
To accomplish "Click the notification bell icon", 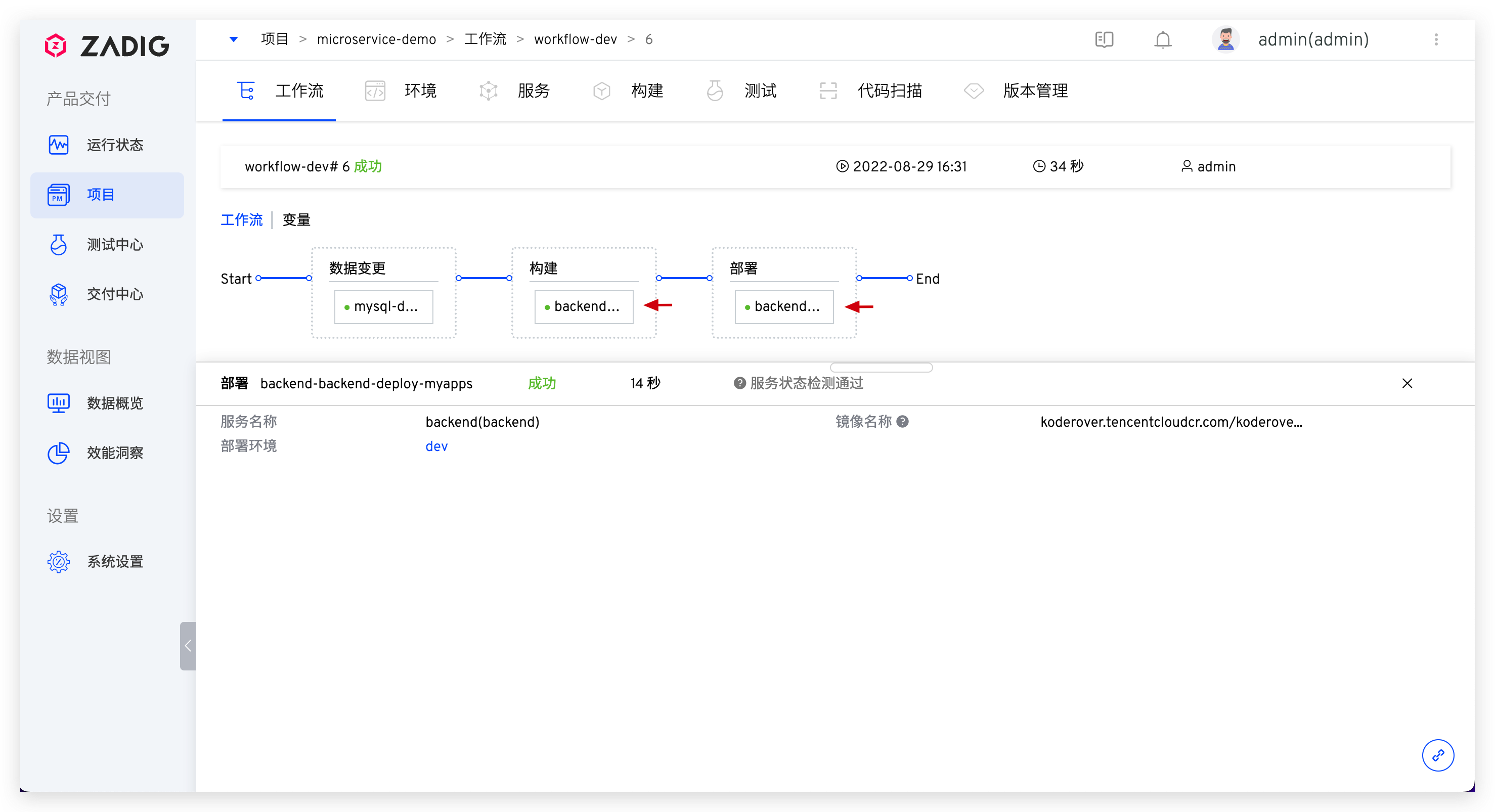I will coord(1162,39).
